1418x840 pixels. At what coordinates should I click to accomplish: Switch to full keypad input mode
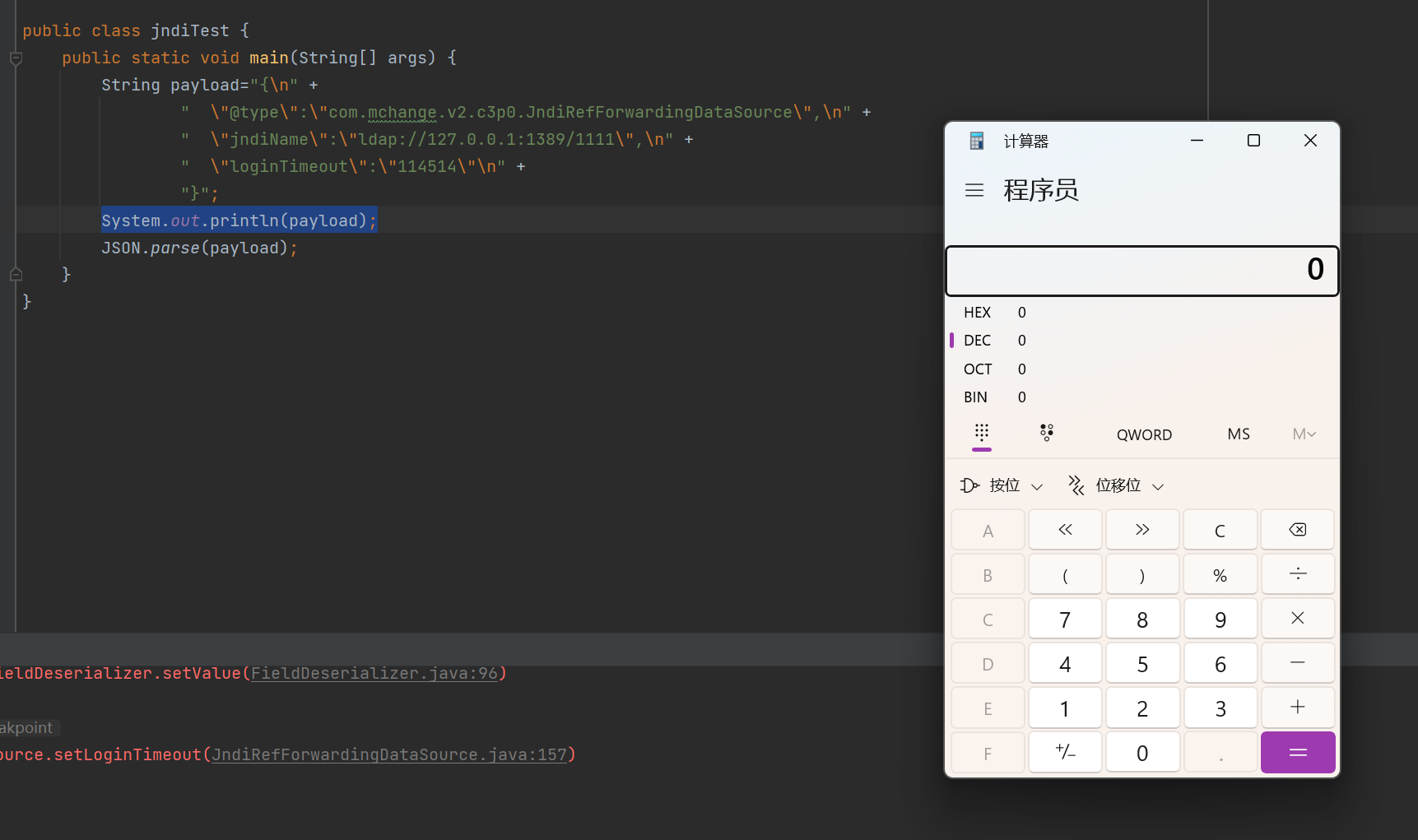point(982,434)
